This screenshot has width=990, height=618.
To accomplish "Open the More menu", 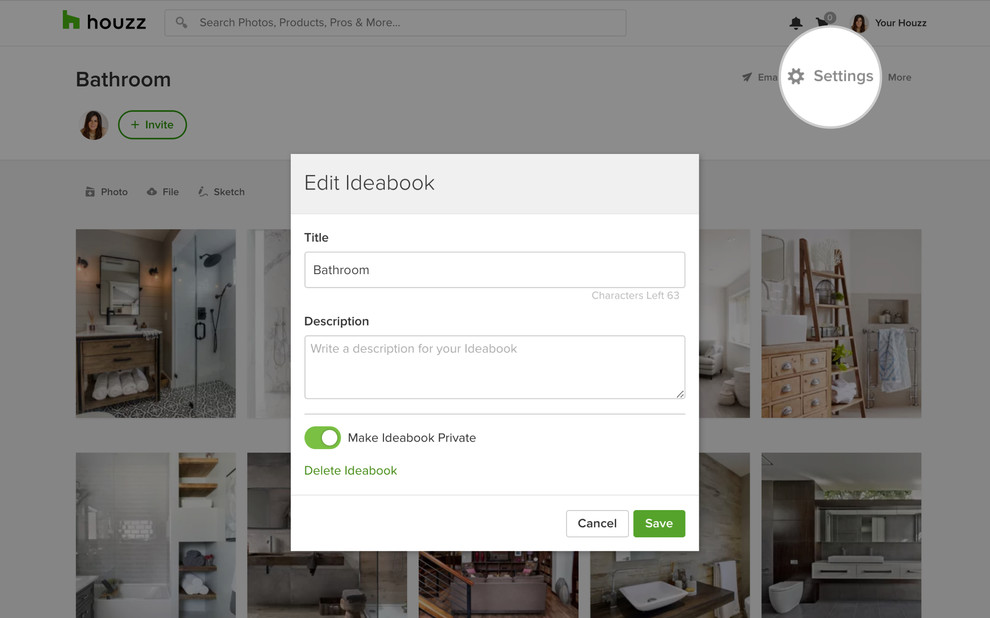I will pos(899,77).
